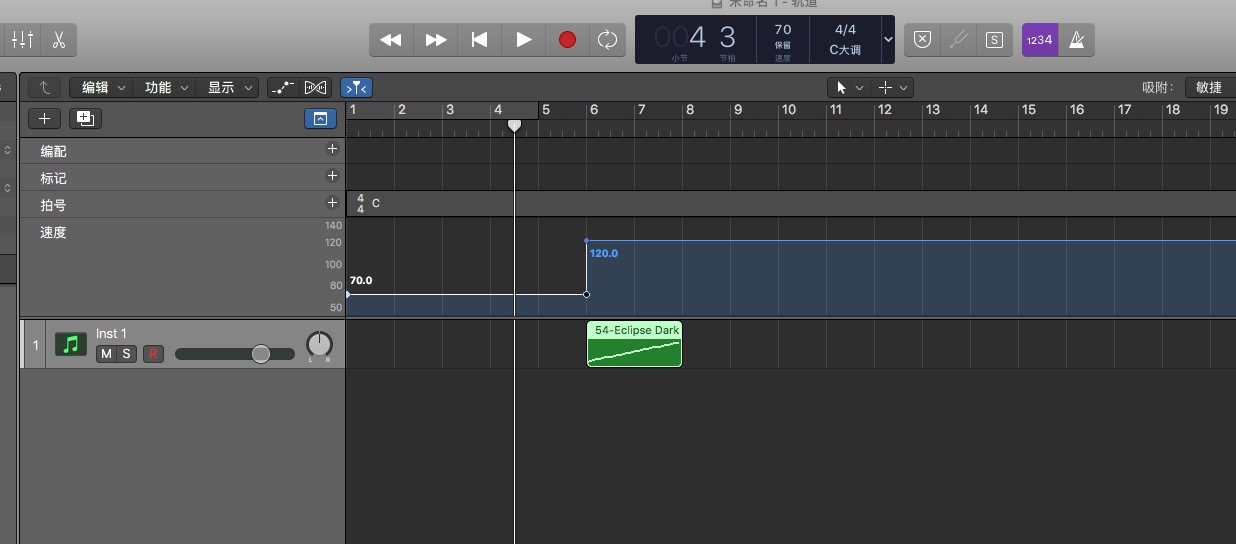This screenshot has height=544, width=1236.
Task: Open the Editors with the scissors icon
Action: click(x=58, y=40)
